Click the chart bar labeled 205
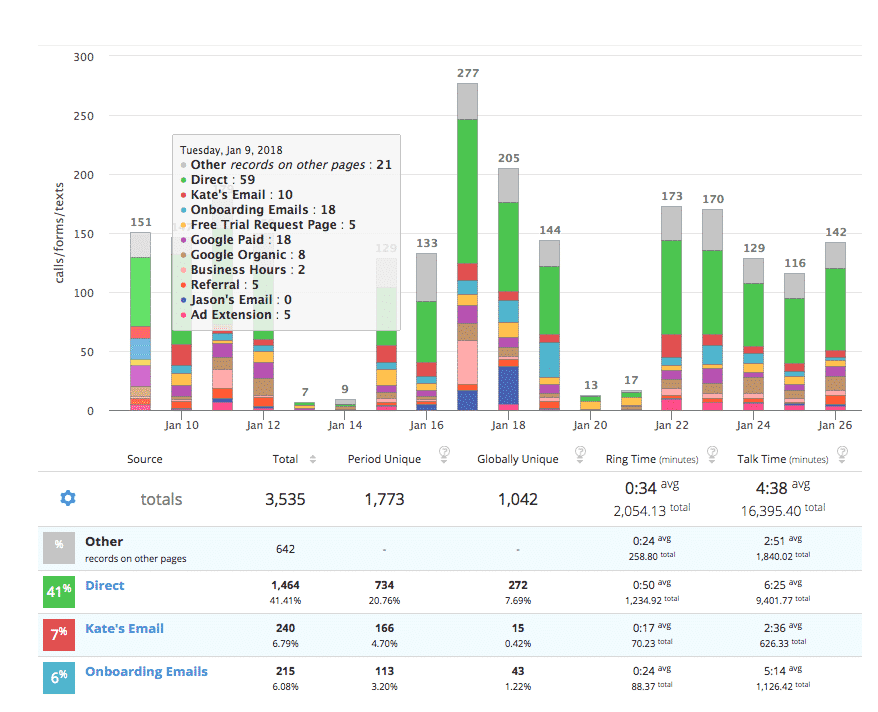Viewport: 878px width, 712px height. [x=509, y=290]
